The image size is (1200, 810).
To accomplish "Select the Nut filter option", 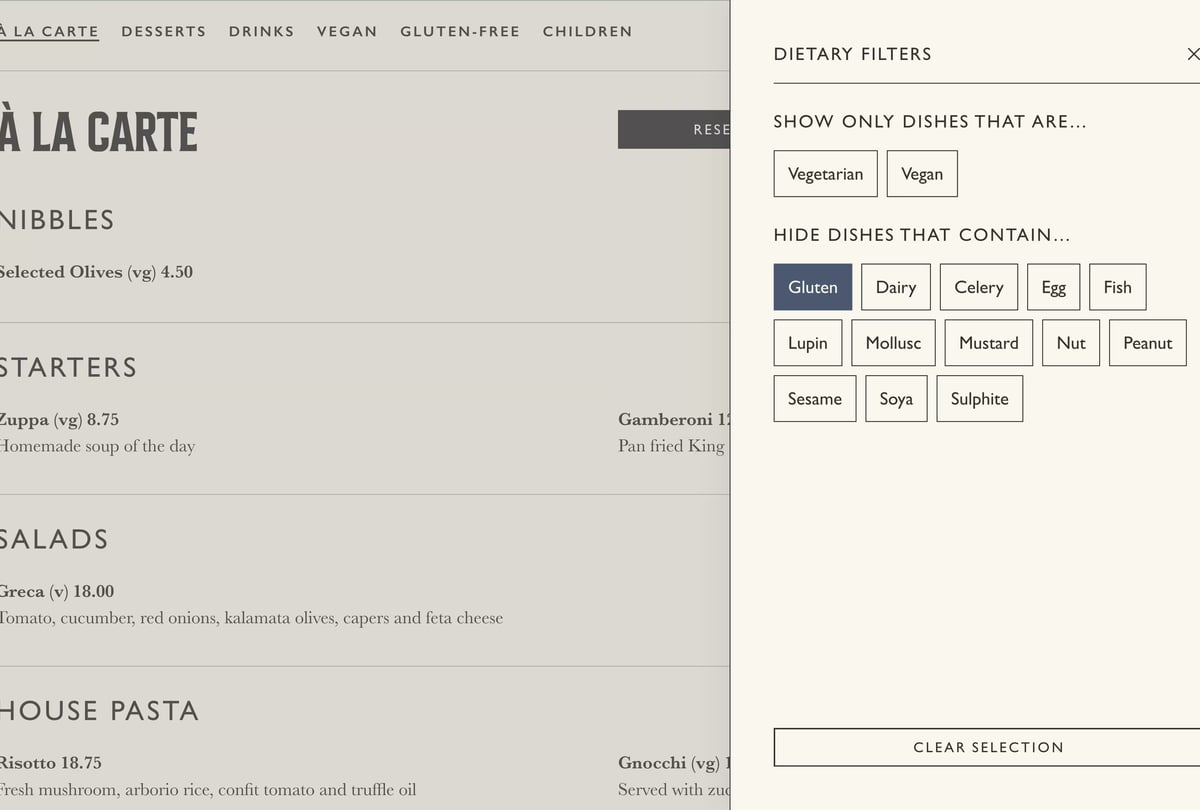I will (x=1070, y=343).
